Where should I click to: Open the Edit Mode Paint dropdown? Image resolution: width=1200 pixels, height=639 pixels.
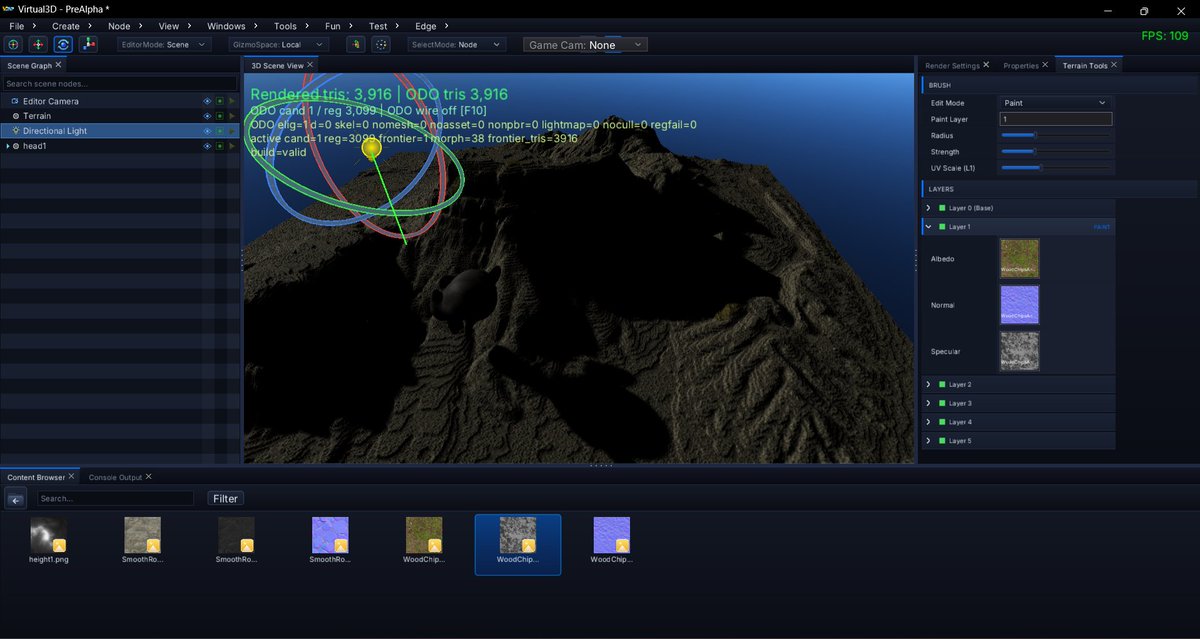[x=1055, y=103]
